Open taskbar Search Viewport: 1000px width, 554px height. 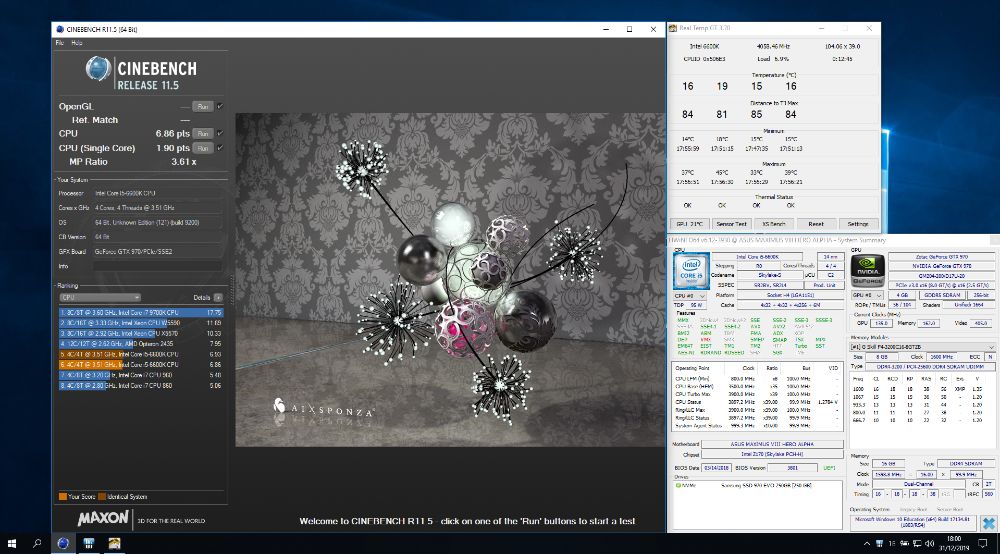pyautogui.click(x=37, y=543)
